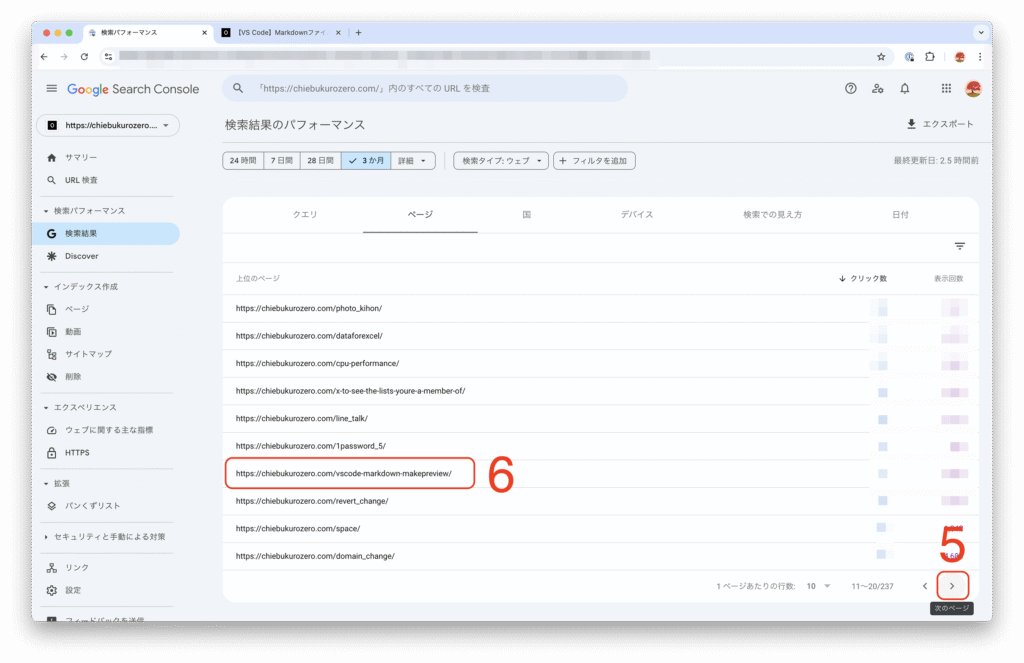Open Chrome's three-dot menu
Image resolution: width=1024 pixels, height=663 pixels.
980,57
